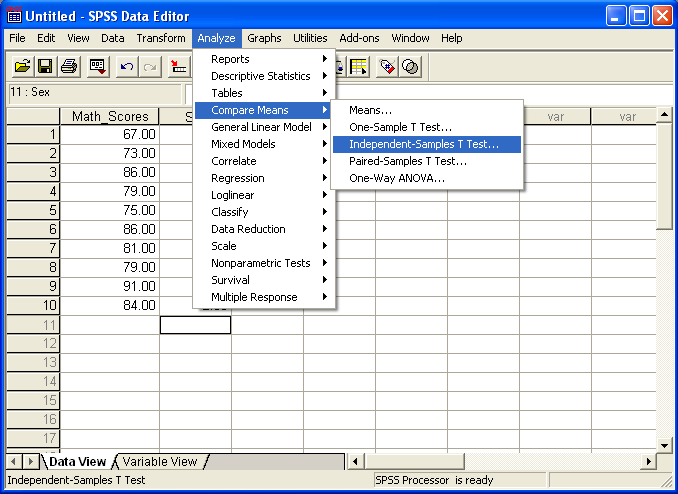Expand the Nonparametric Tests submenu

point(264,263)
